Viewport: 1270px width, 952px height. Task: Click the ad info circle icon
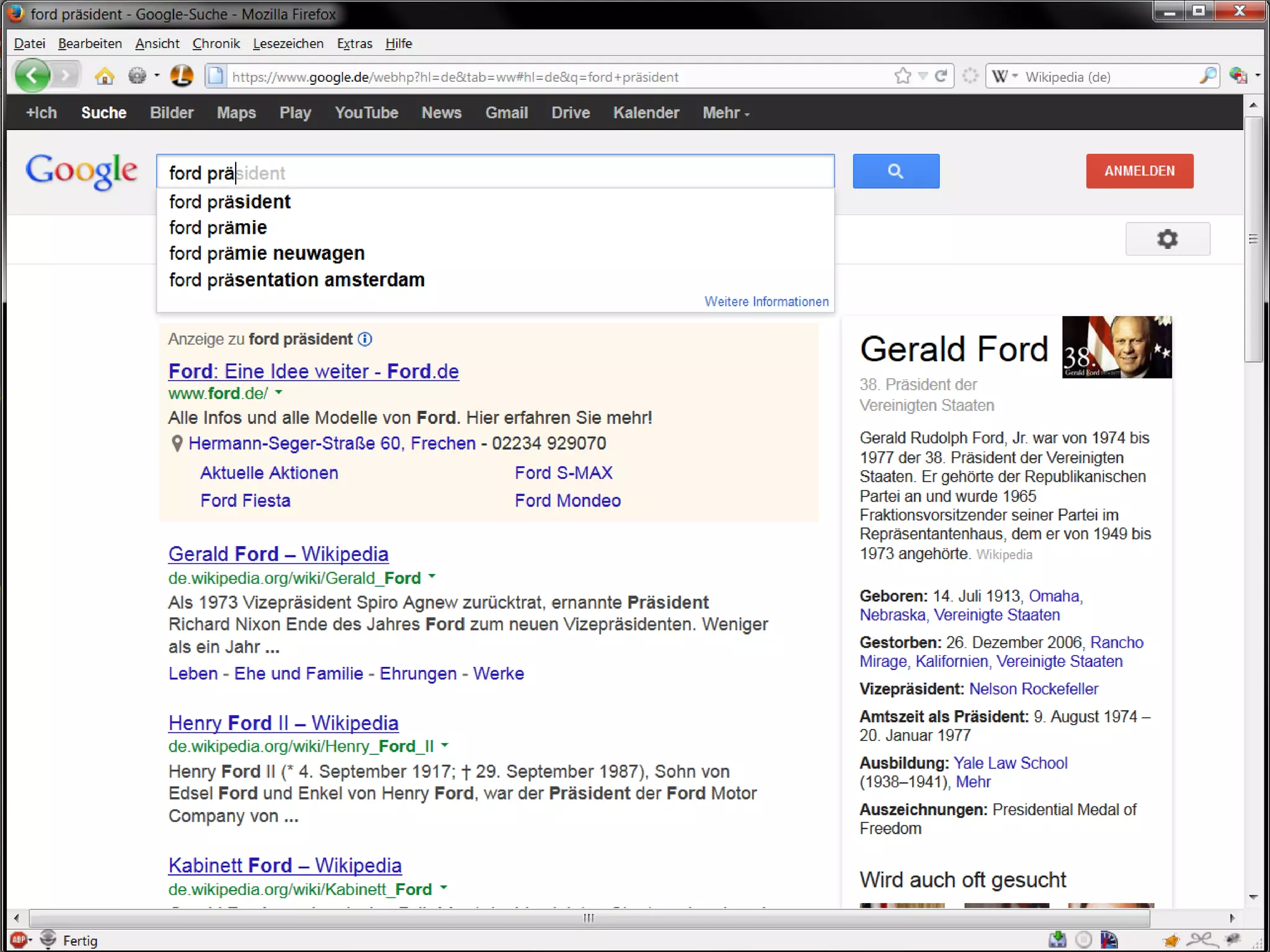(365, 339)
